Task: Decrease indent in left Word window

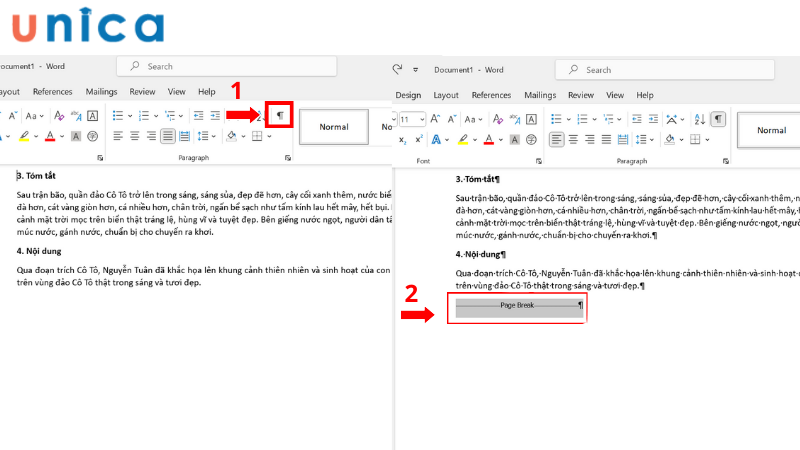Action: point(198,116)
